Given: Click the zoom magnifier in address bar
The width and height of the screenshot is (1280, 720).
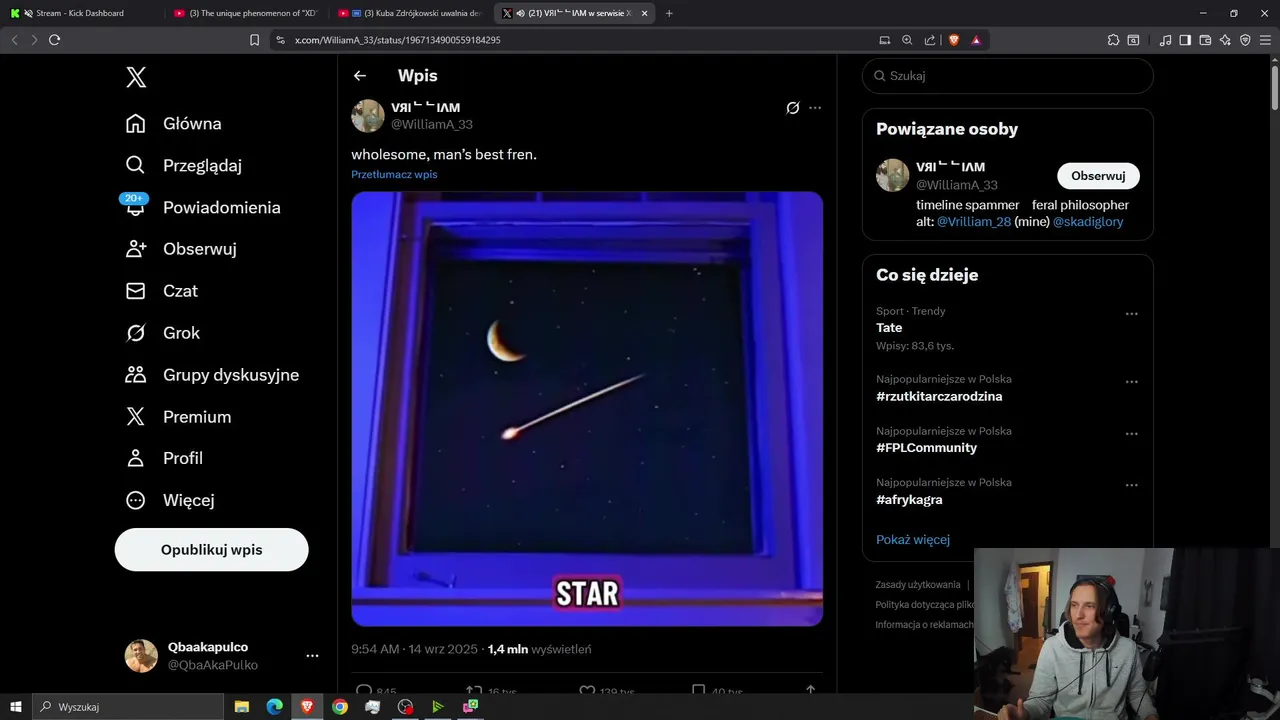Looking at the screenshot, I should pos(907,40).
